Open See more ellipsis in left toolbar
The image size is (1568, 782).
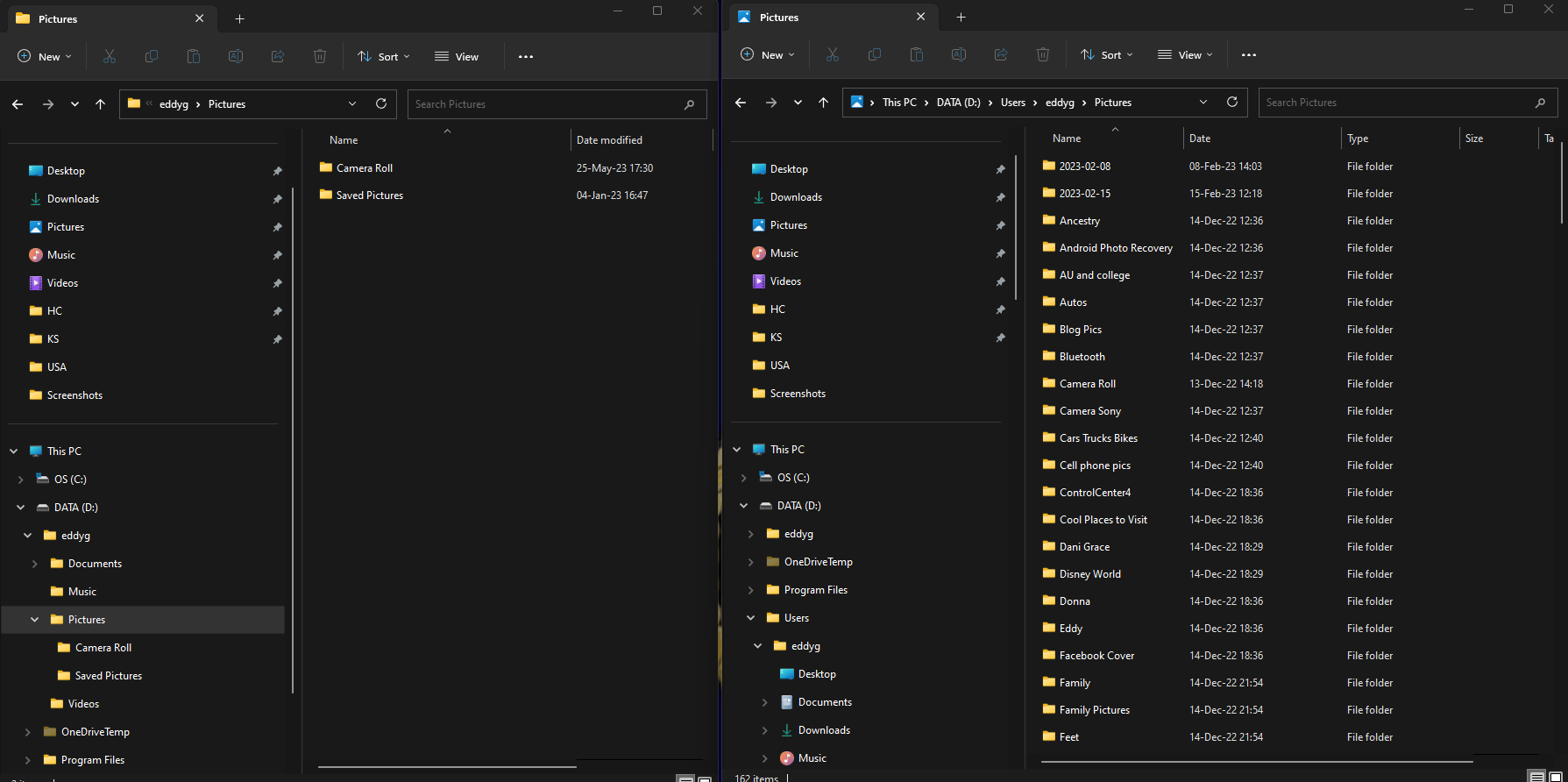(x=526, y=56)
